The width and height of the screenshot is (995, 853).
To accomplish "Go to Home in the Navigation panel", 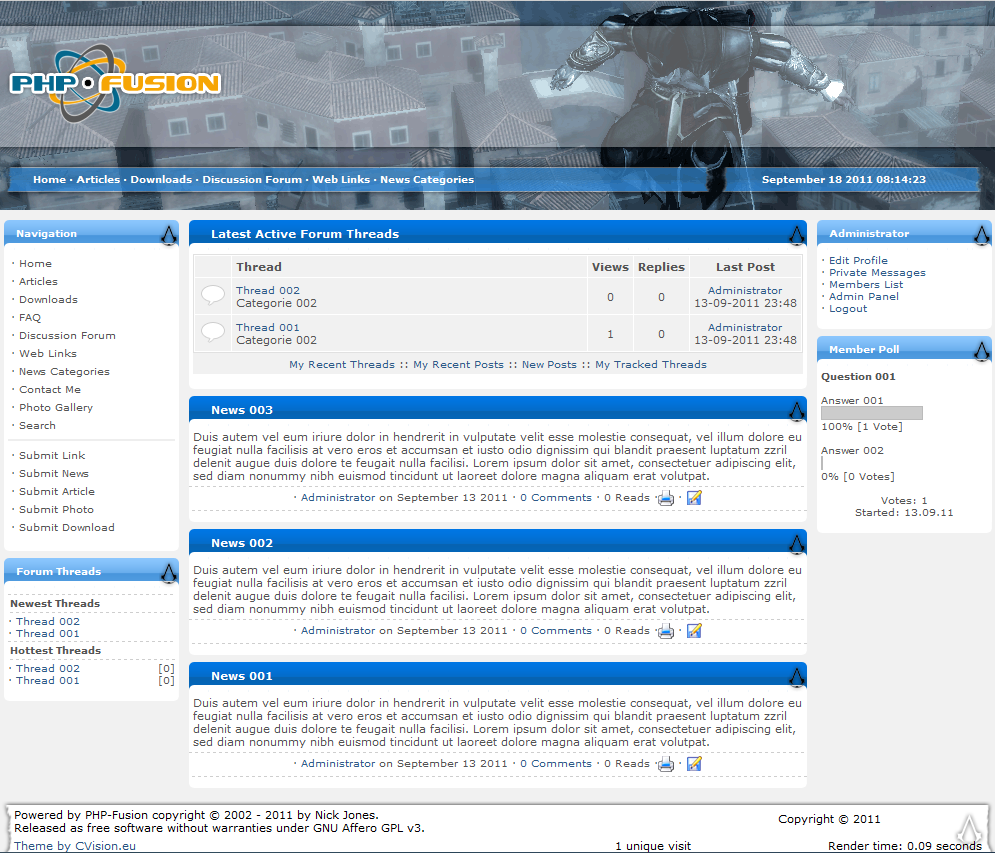I will click(36, 263).
